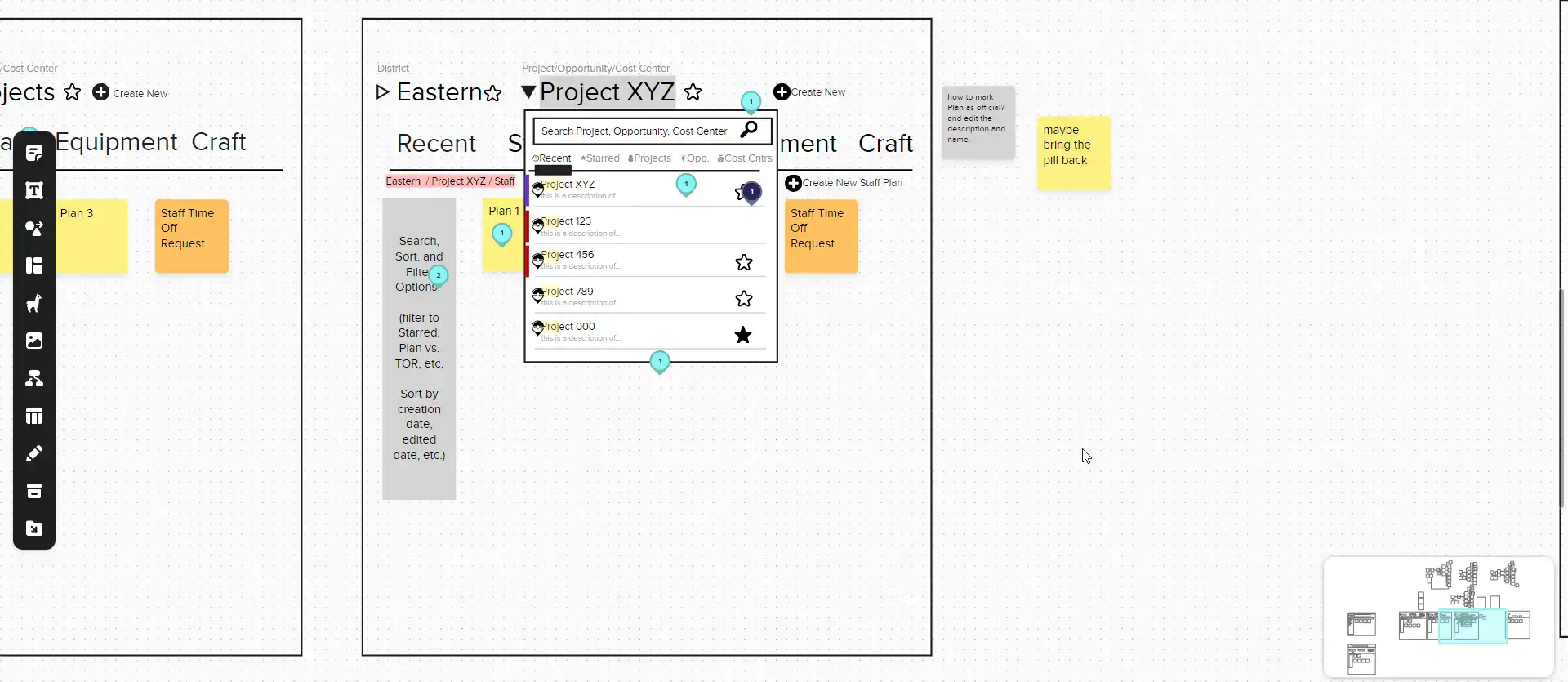Collapse the Project XYZ dropdown arrow

[528, 92]
